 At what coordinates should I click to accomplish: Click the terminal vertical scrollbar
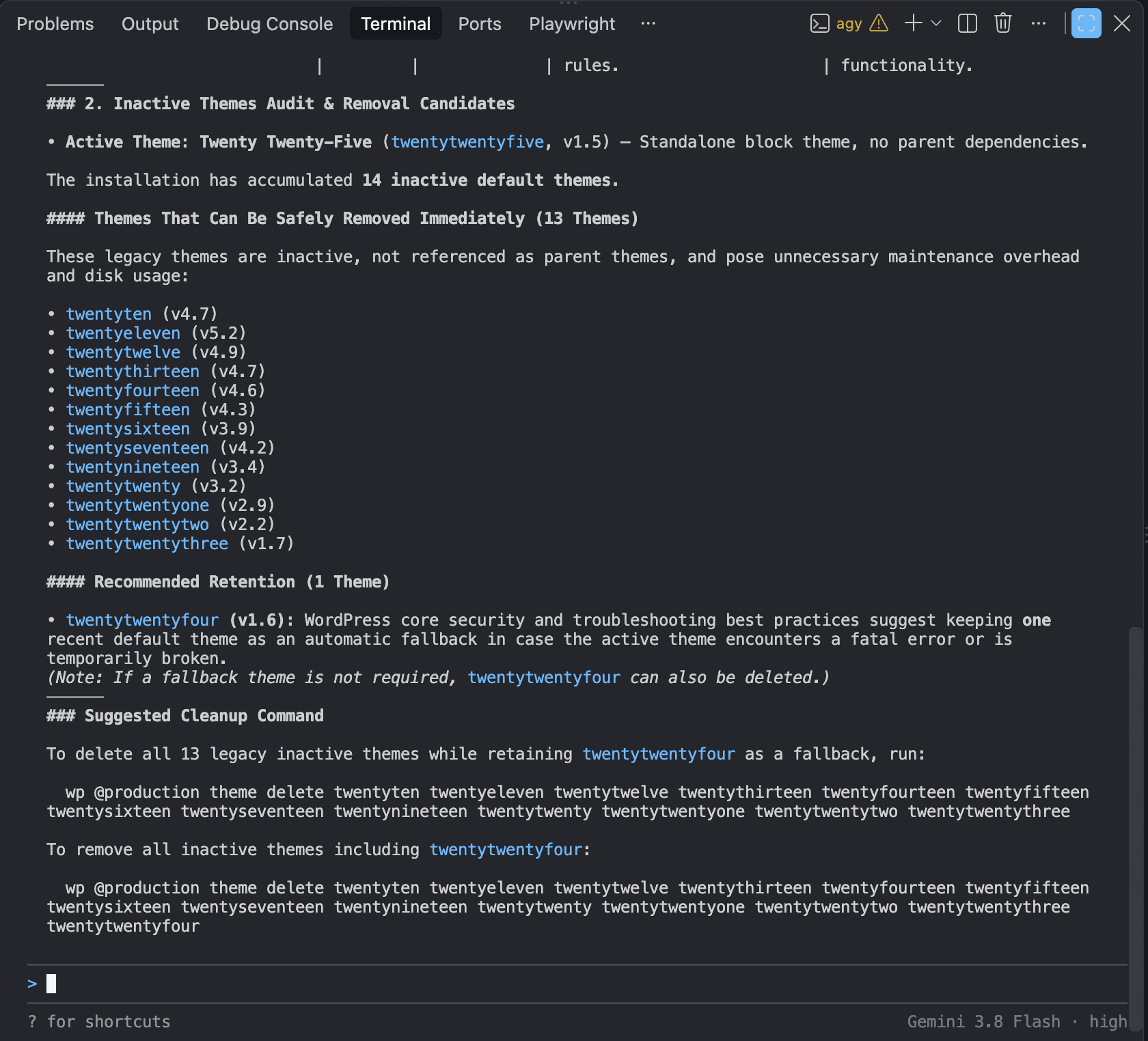(1135, 829)
